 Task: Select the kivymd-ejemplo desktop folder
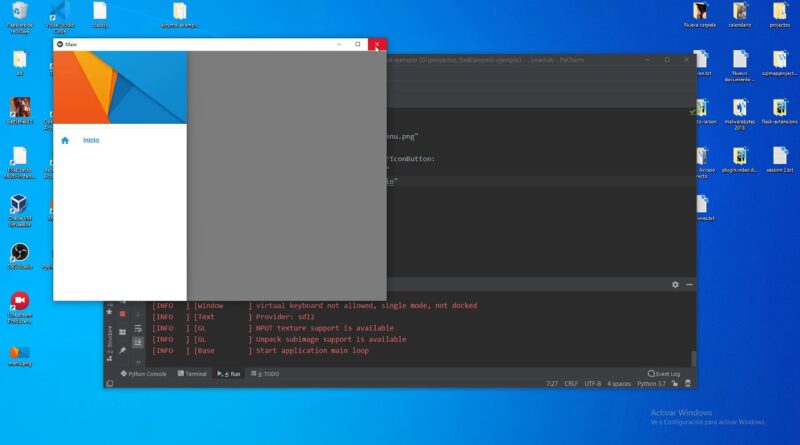(x=180, y=15)
